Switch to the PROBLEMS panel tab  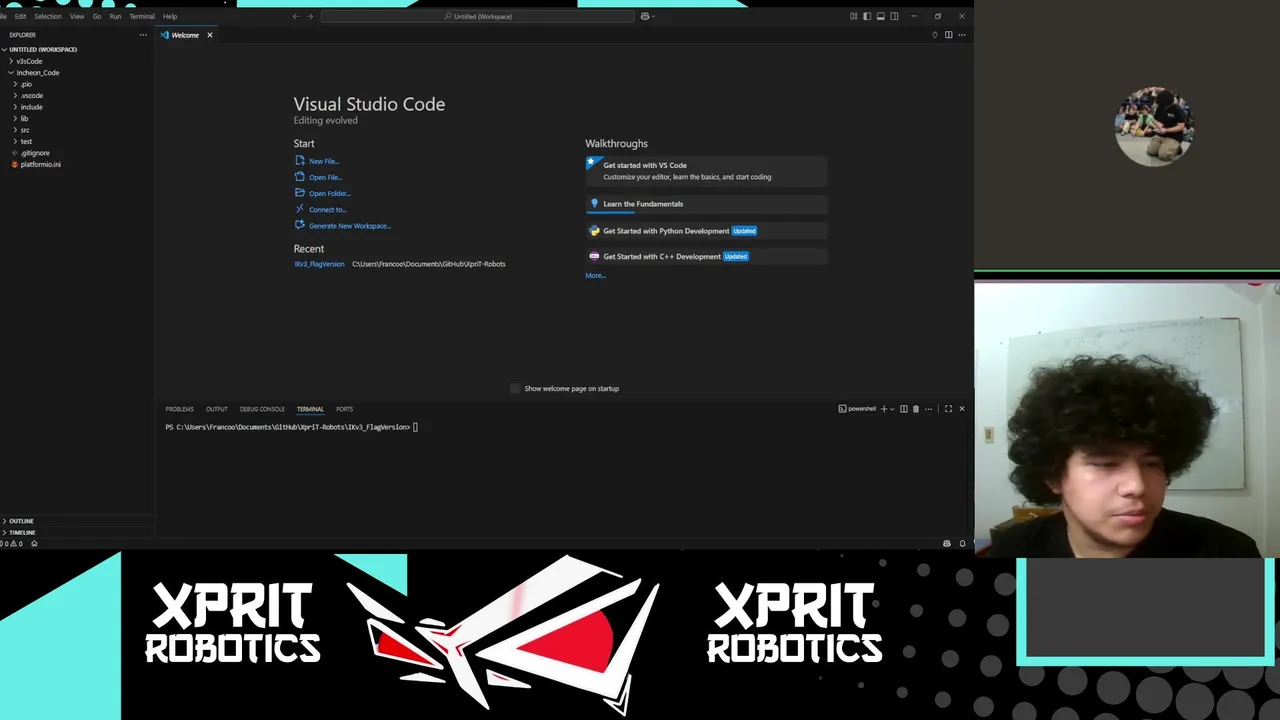pyautogui.click(x=180, y=409)
